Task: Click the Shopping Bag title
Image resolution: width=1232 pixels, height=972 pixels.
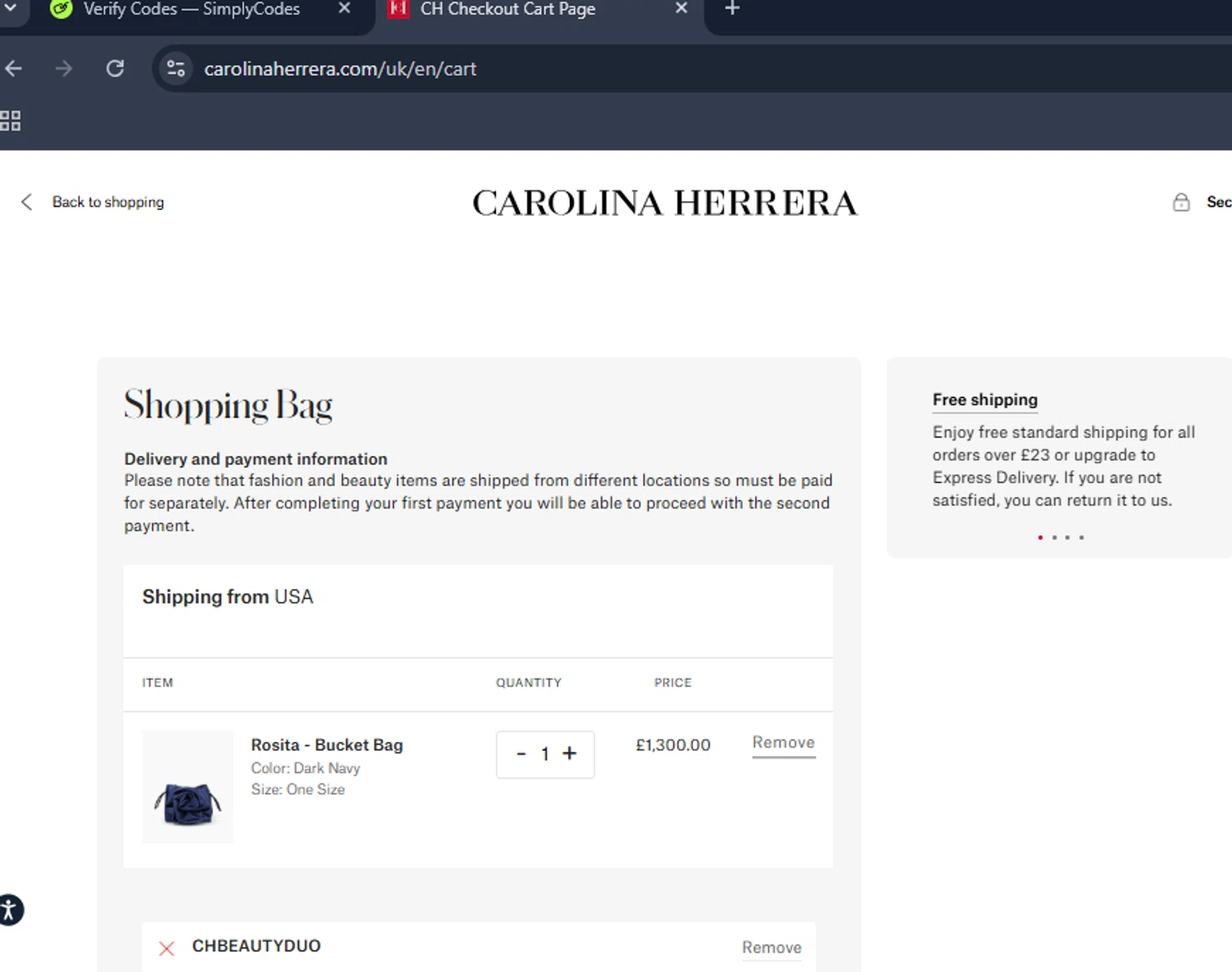Action: click(x=228, y=406)
